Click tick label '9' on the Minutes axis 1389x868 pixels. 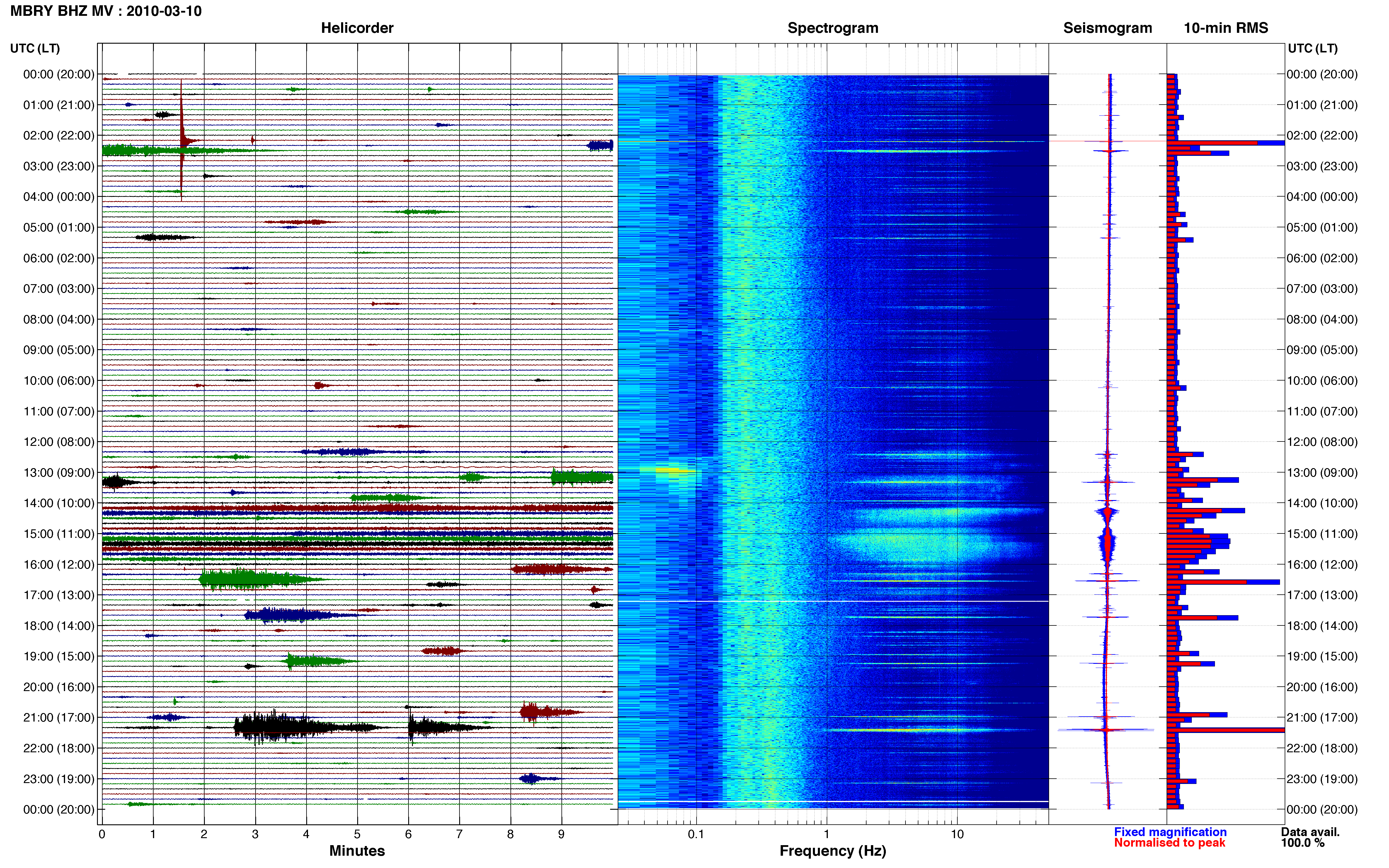tap(561, 834)
